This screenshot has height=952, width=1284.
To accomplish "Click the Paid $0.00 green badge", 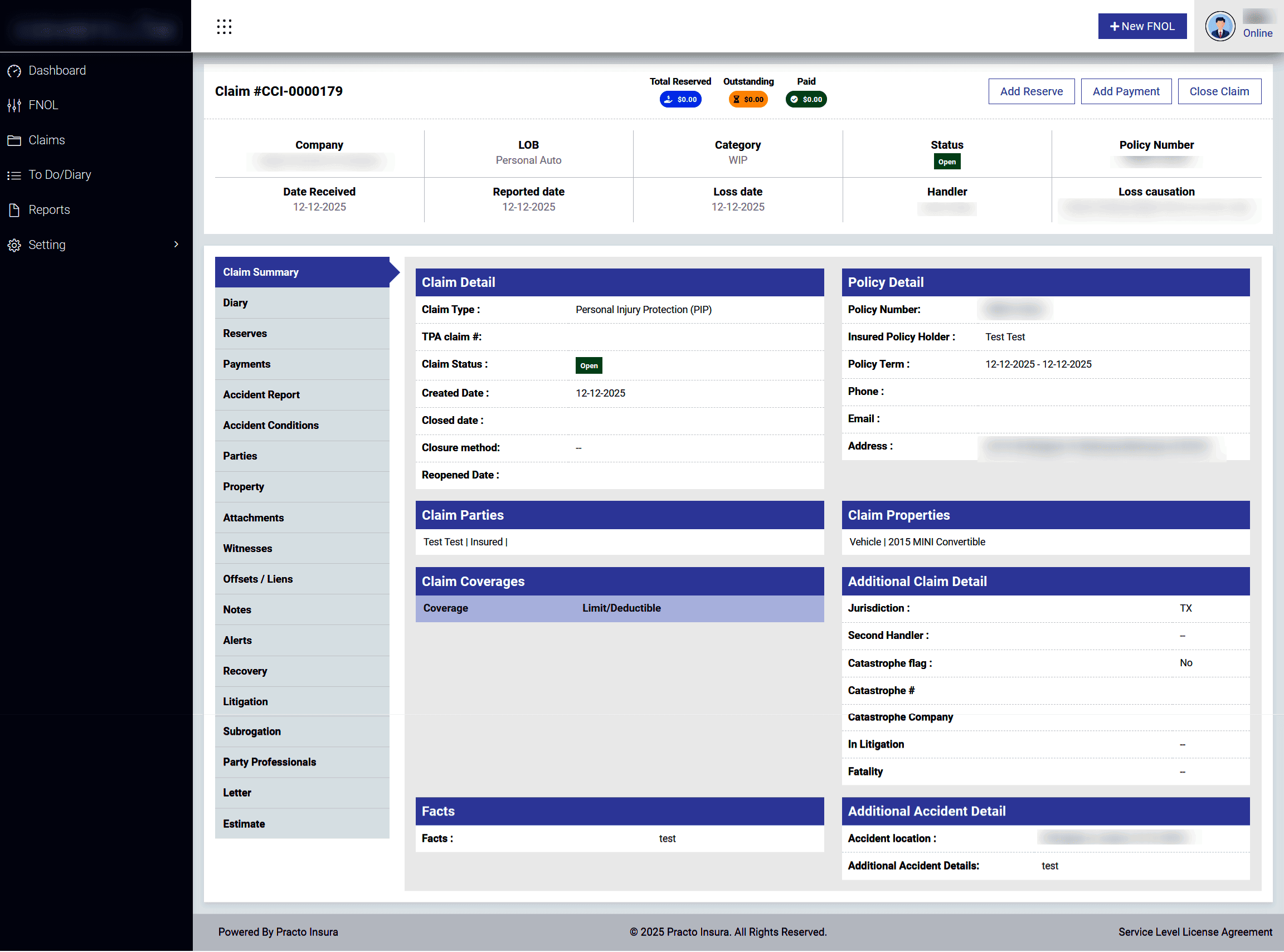I will click(x=806, y=100).
